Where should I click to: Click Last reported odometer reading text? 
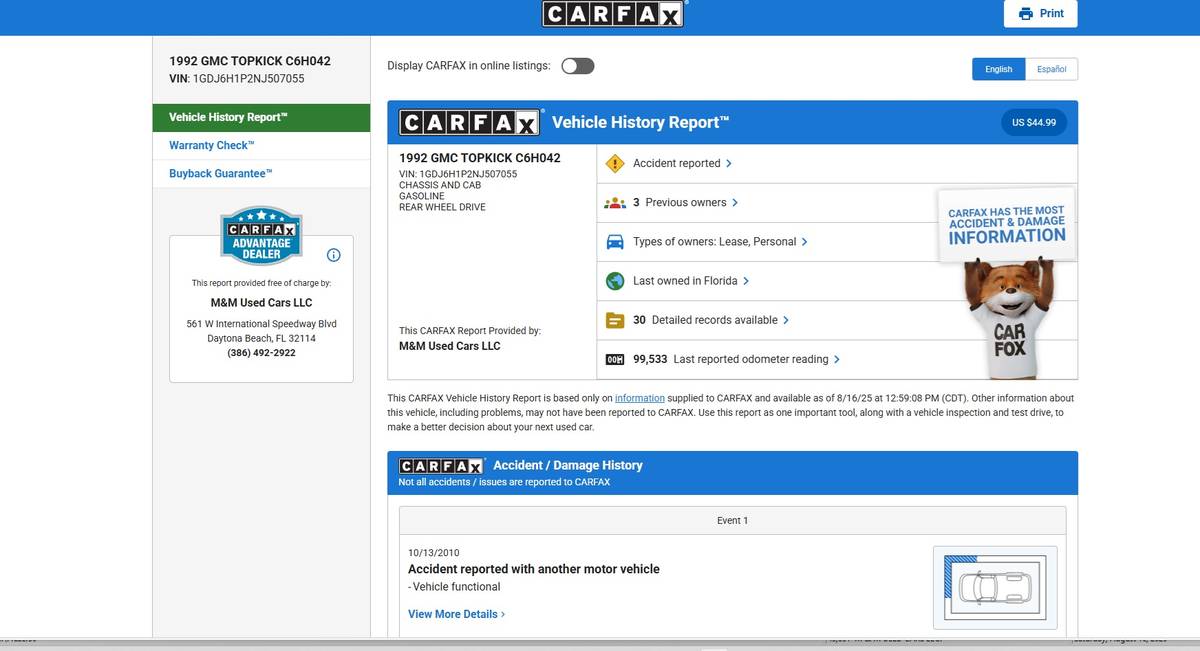[751, 359]
